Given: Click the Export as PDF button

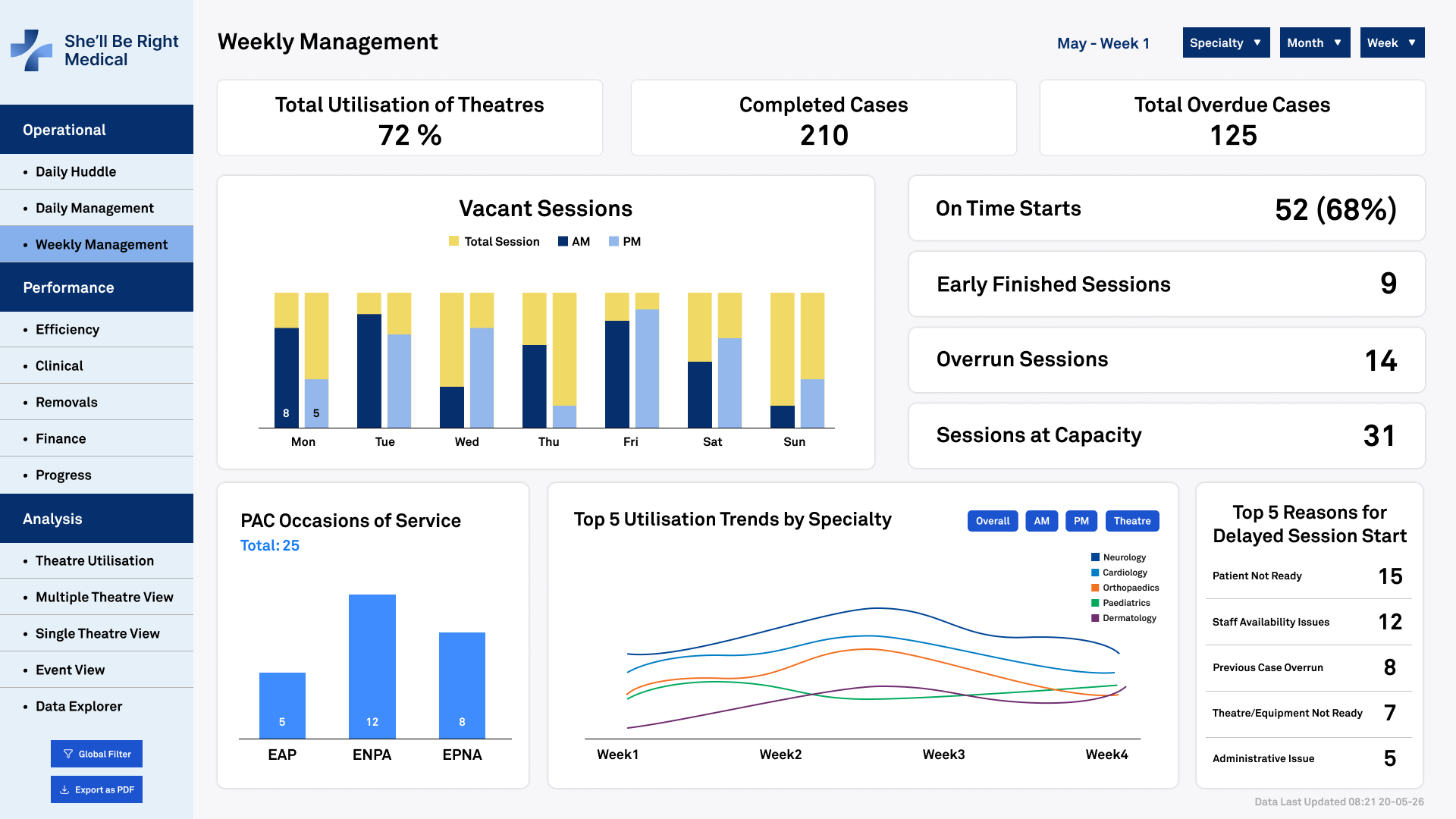Looking at the screenshot, I should pyautogui.click(x=96, y=789).
